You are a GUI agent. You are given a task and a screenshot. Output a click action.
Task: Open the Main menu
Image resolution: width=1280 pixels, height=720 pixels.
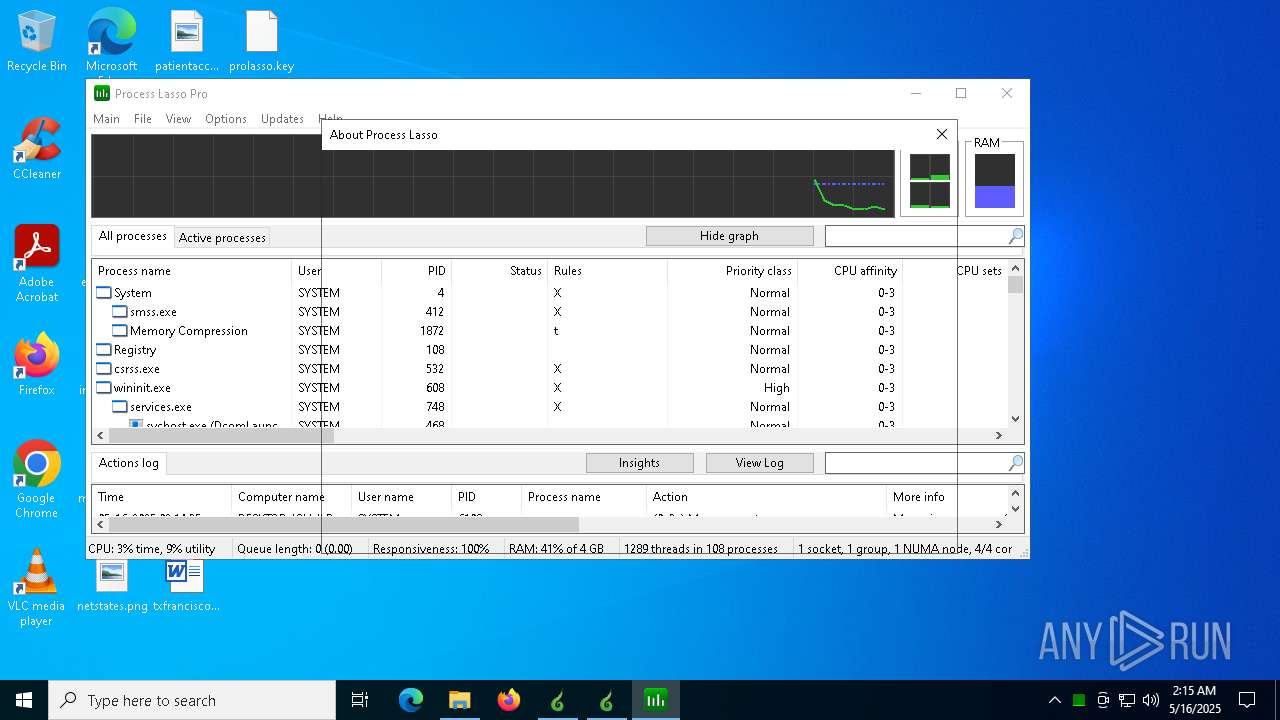tap(106, 119)
